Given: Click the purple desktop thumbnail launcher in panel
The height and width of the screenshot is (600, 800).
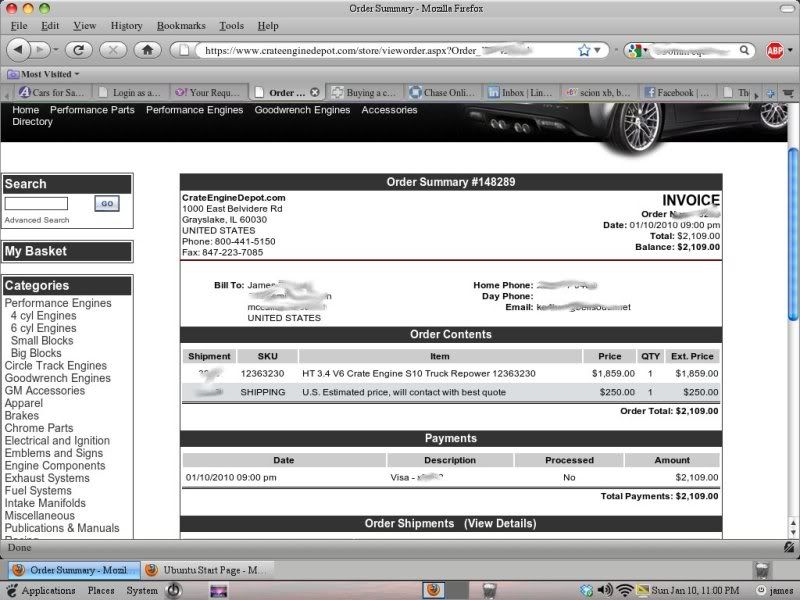Looking at the screenshot, I should click(218, 591).
